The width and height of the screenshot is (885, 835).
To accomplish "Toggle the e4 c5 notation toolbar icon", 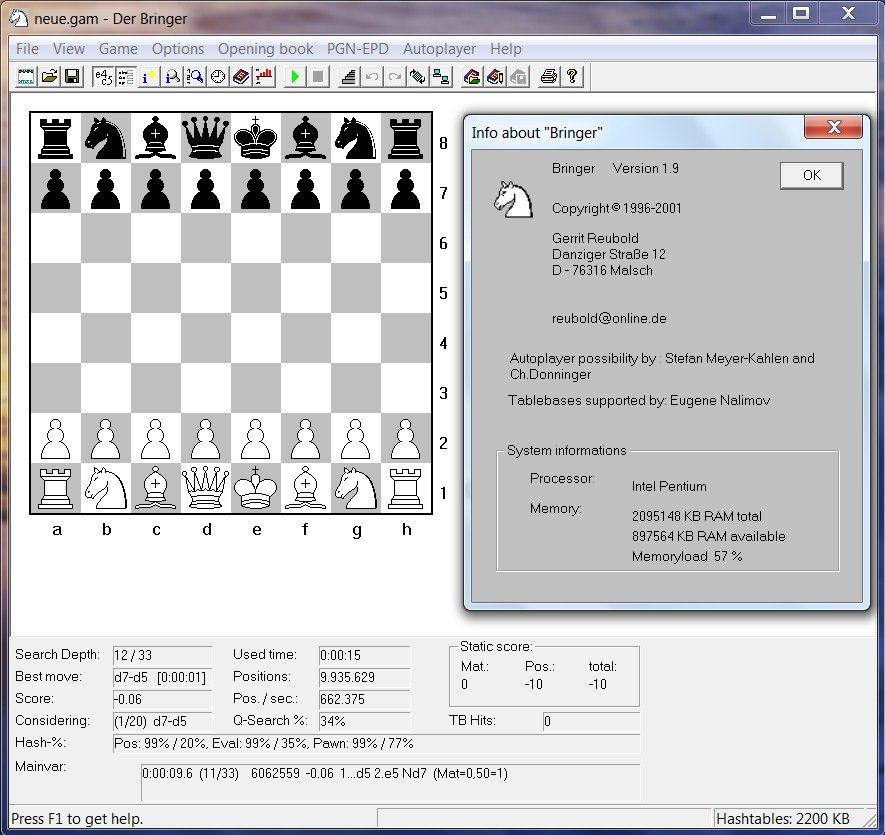I will [103, 76].
